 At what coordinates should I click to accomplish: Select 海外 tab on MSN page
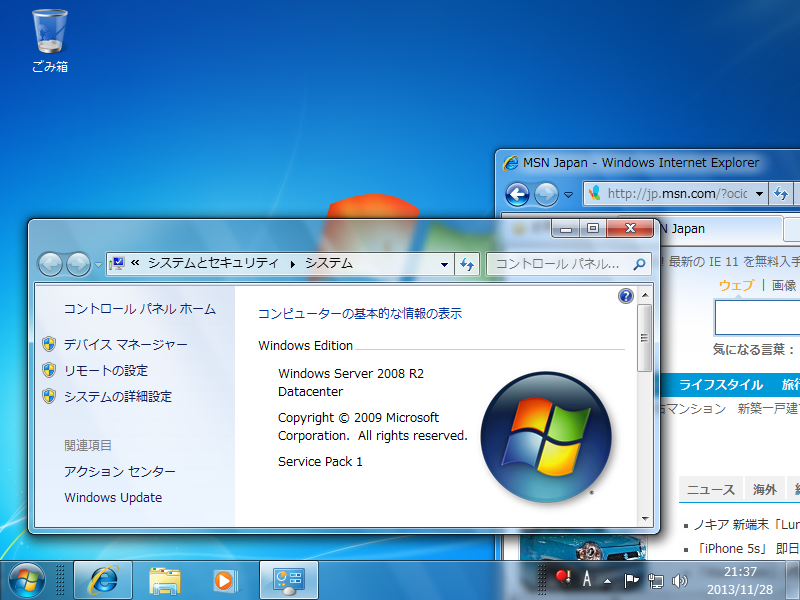pyautogui.click(x=765, y=490)
